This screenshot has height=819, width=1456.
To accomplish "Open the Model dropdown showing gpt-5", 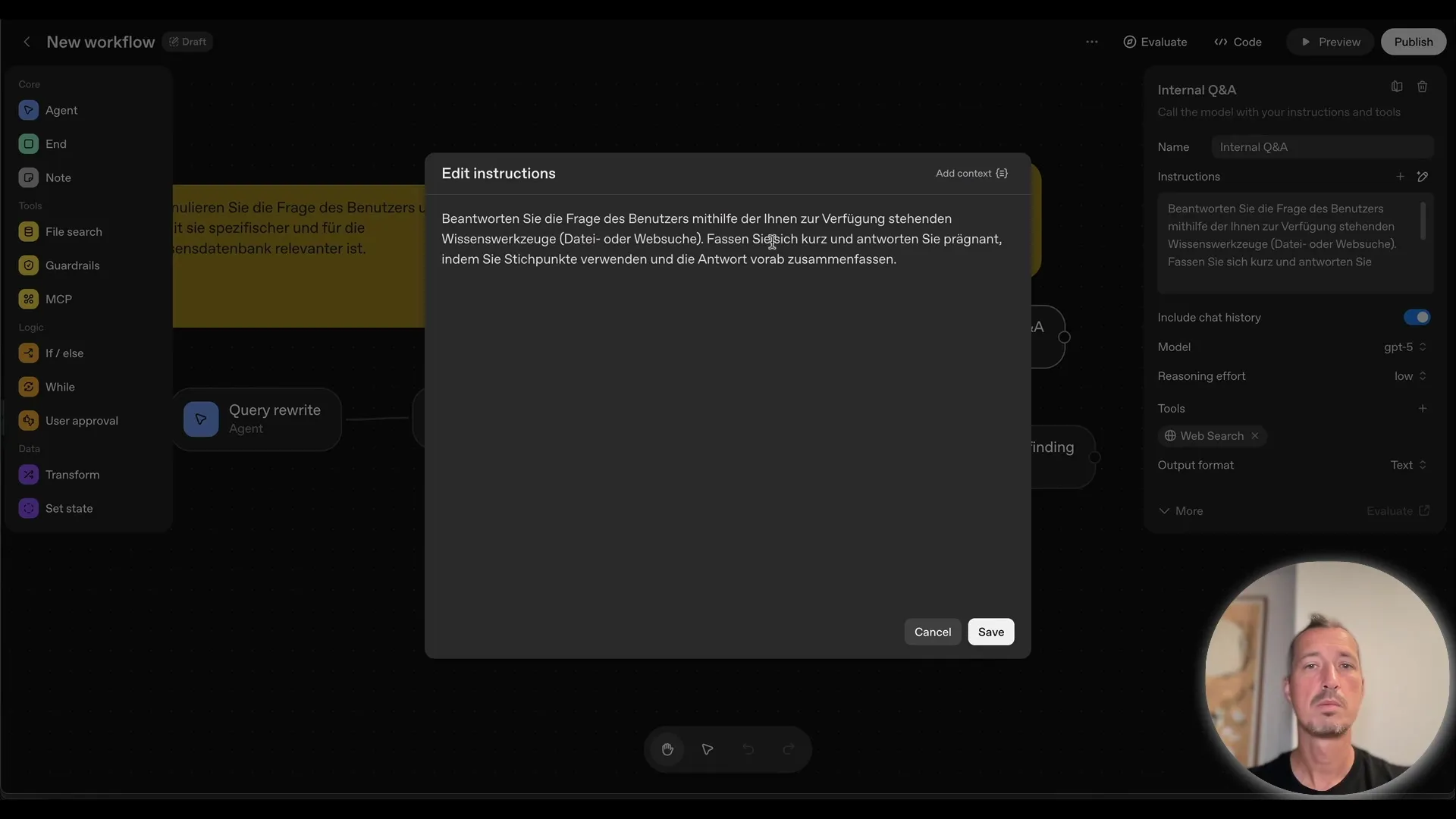I will click(1405, 347).
